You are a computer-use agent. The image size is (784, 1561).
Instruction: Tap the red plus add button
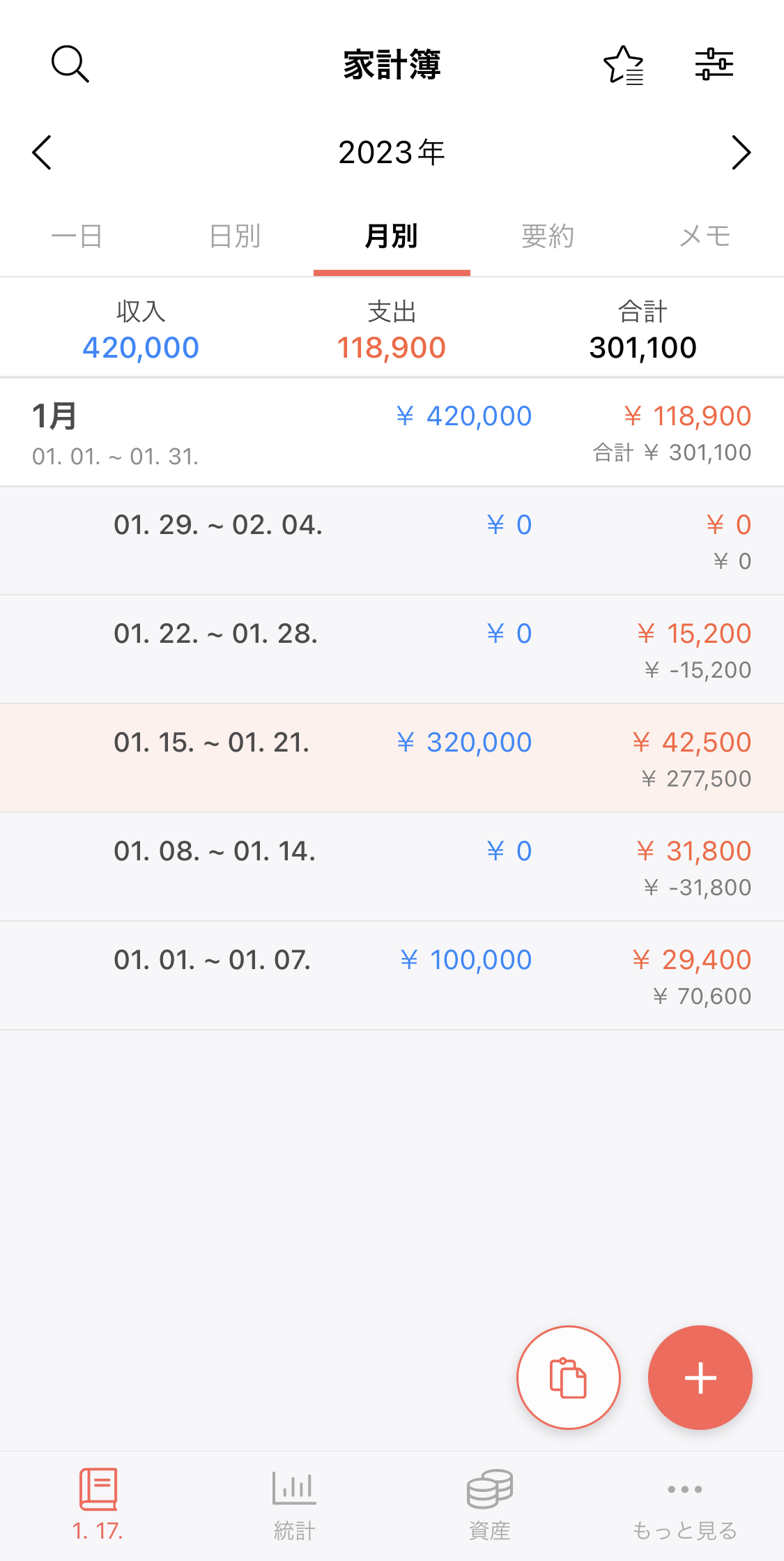700,1378
